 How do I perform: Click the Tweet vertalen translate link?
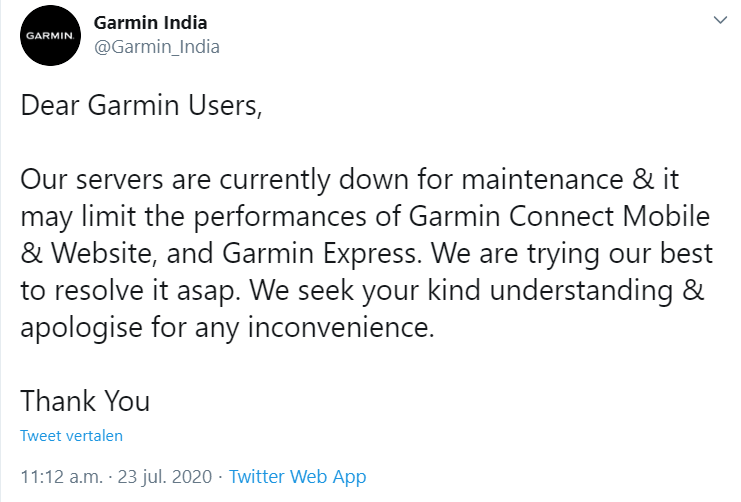click(71, 436)
